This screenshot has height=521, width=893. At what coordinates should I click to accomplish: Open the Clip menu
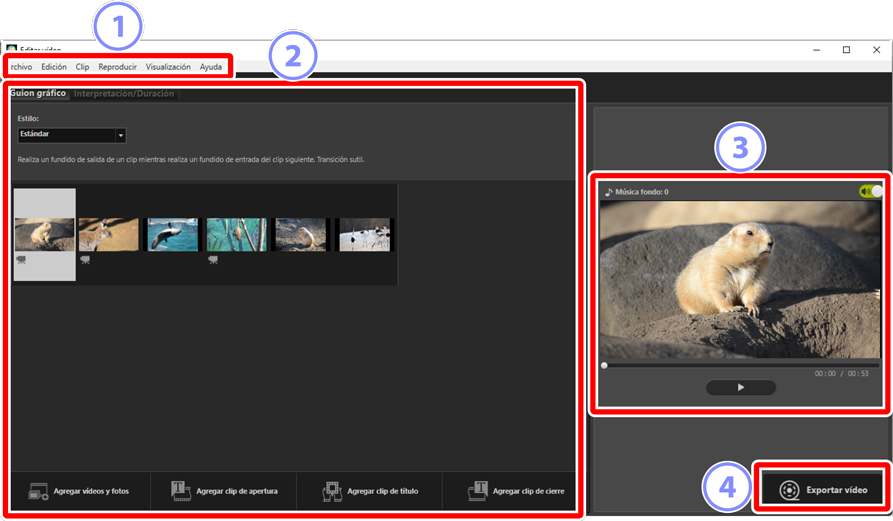point(82,67)
